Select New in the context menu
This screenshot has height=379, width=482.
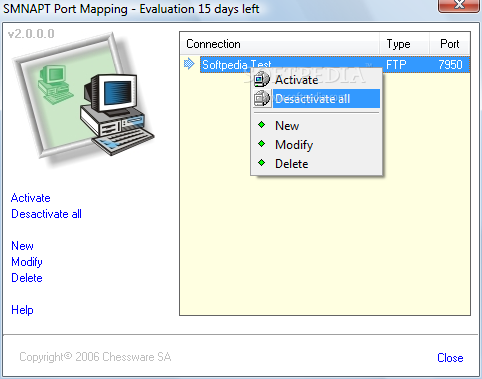click(316, 126)
